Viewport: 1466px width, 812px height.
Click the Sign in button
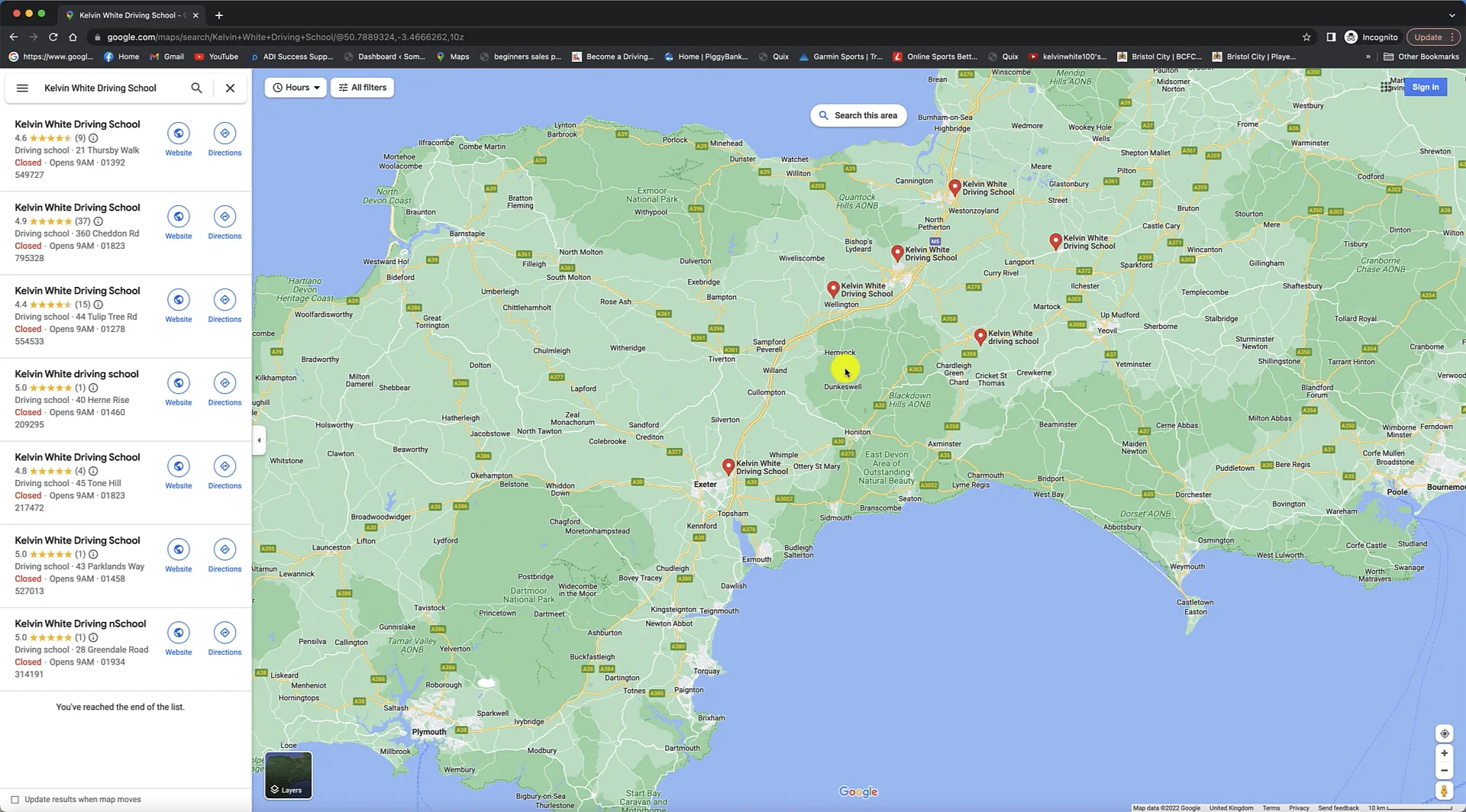coord(1425,87)
